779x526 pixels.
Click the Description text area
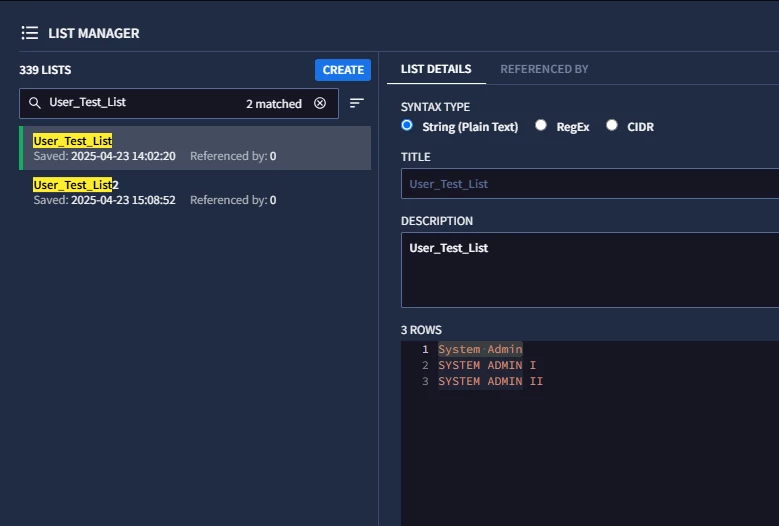pyautogui.click(x=590, y=270)
